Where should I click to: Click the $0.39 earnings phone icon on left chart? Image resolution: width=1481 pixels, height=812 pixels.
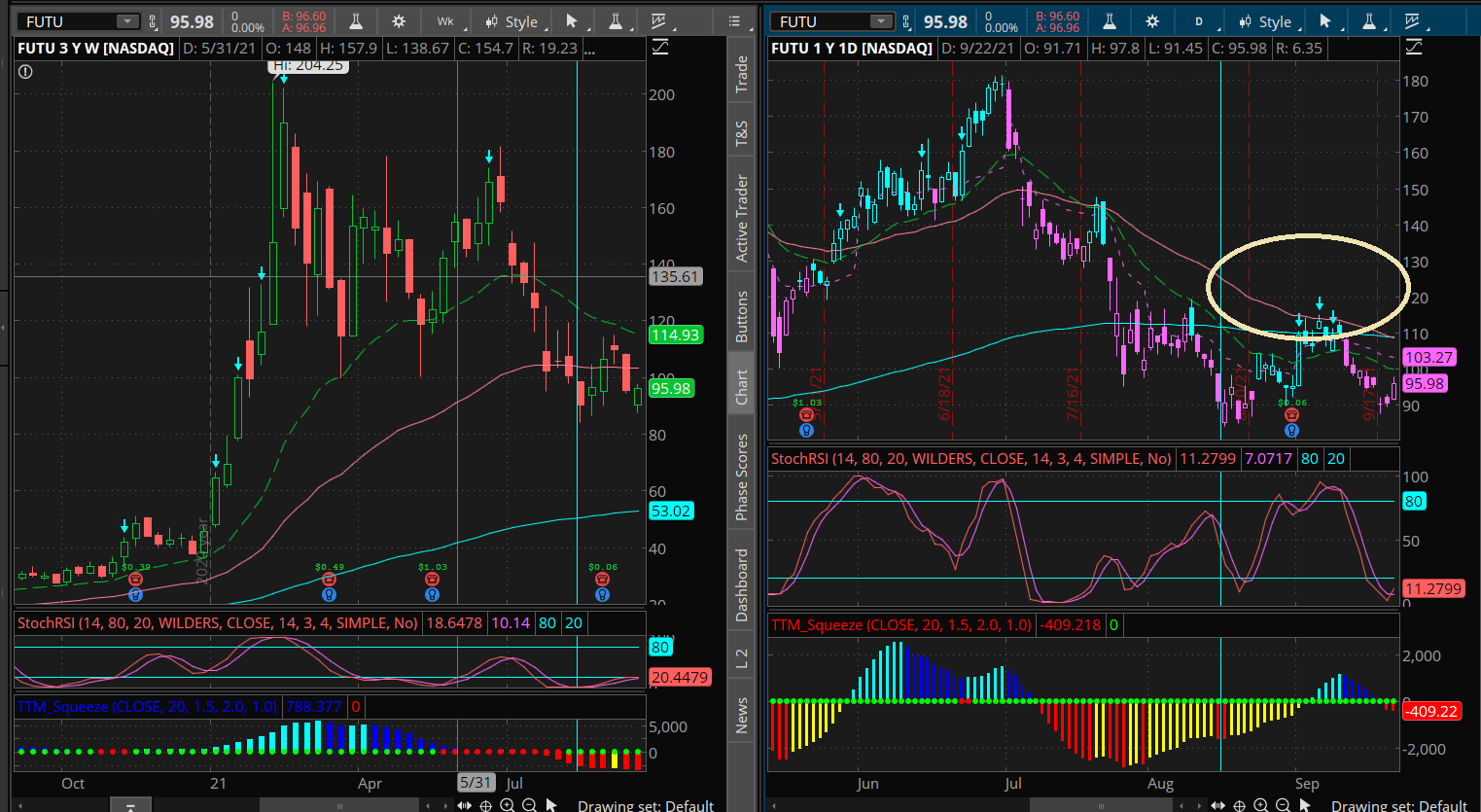pyautogui.click(x=136, y=580)
